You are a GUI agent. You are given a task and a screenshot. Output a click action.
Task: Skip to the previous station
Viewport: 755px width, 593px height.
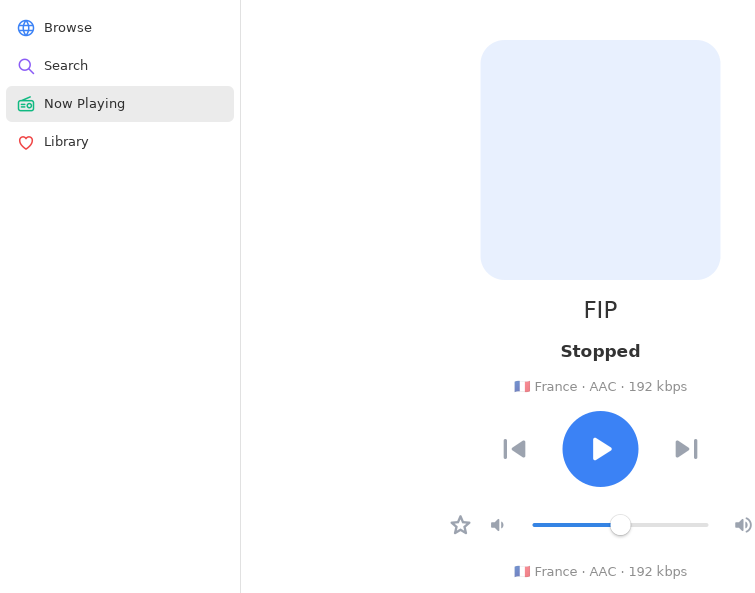pyautogui.click(x=514, y=449)
